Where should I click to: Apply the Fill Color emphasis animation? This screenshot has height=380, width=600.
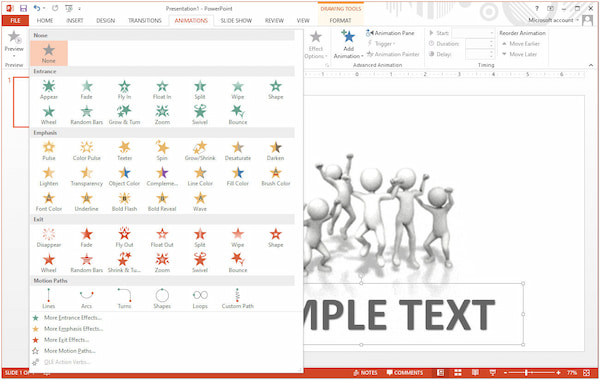[x=238, y=176]
